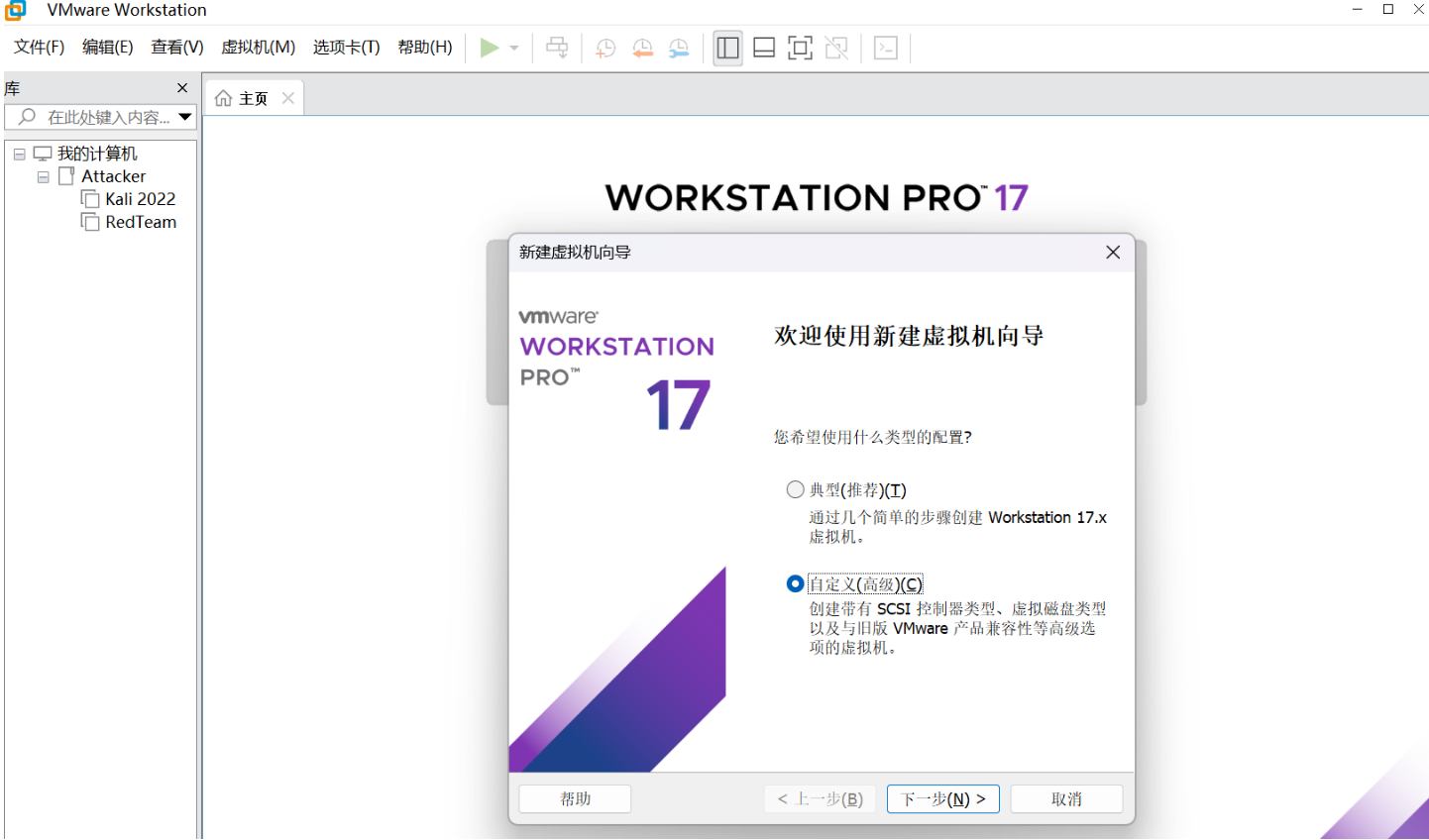Screen dimensions: 1429x840
Task: Click the 我的计算机 monitor icon
Action: (x=43, y=154)
